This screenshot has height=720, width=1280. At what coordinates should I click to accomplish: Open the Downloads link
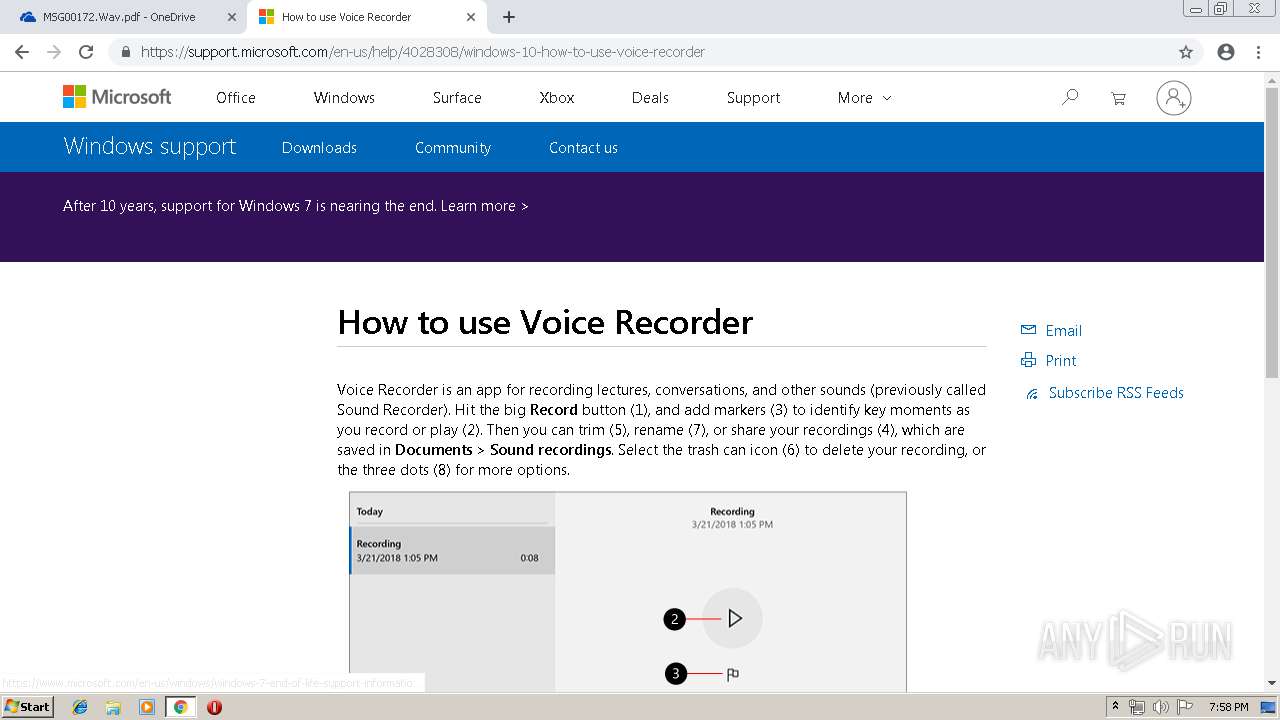(319, 147)
